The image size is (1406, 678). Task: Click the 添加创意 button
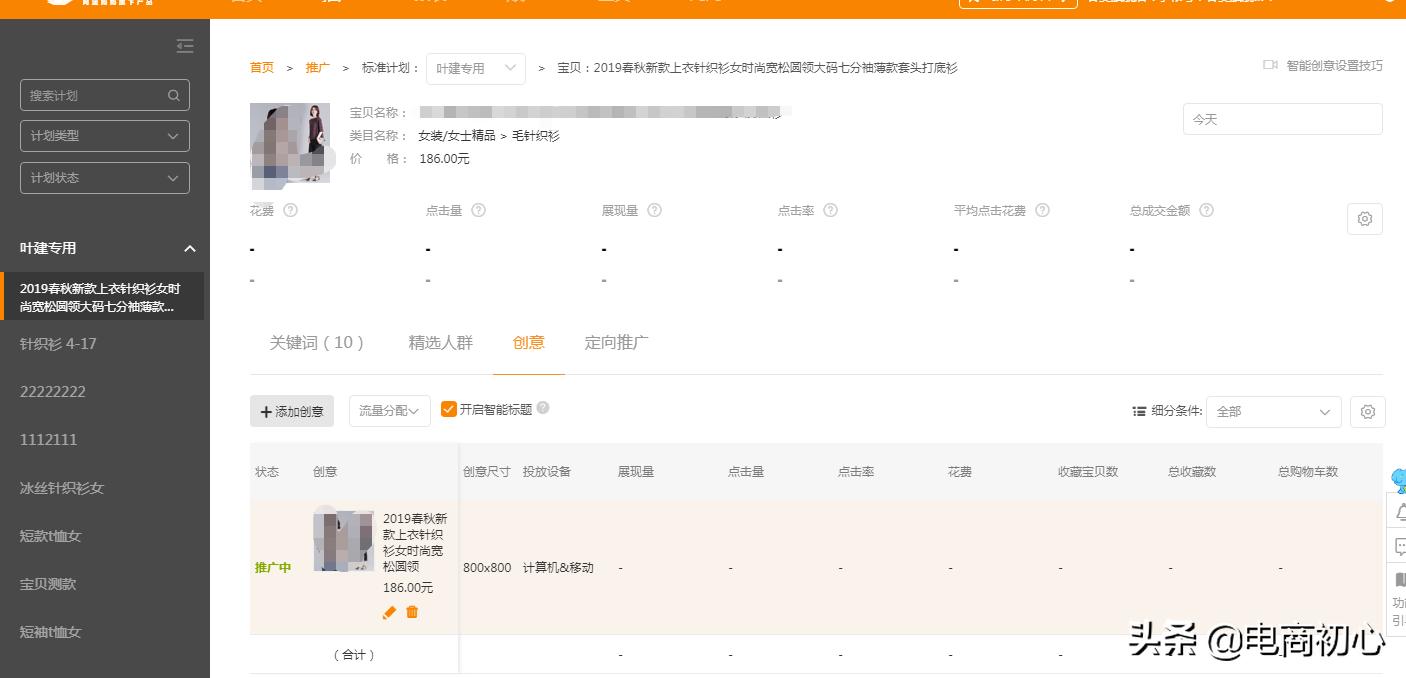pos(291,410)
